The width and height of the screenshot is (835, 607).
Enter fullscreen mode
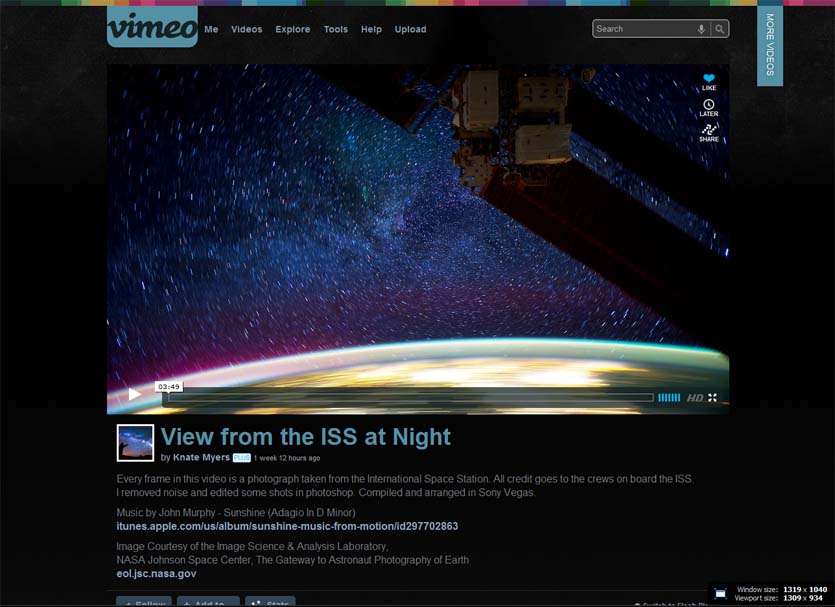pyautogui.click(x=713, y=398)
